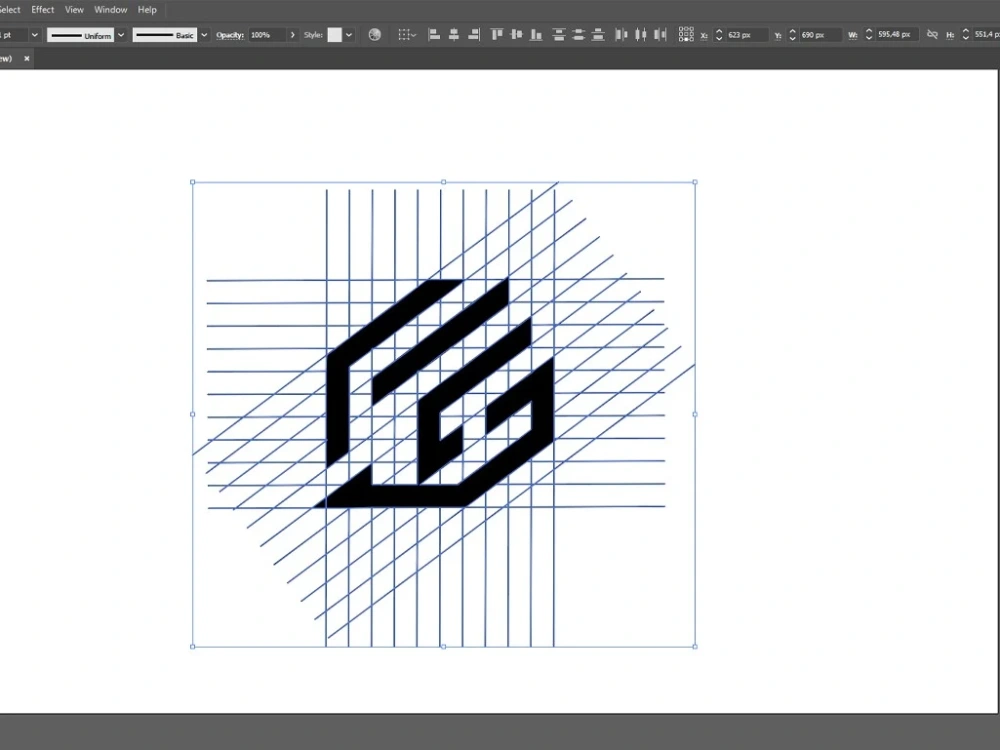
Task: Open the dropdown arrow next to Uniform
Action: tap(121, 35)
